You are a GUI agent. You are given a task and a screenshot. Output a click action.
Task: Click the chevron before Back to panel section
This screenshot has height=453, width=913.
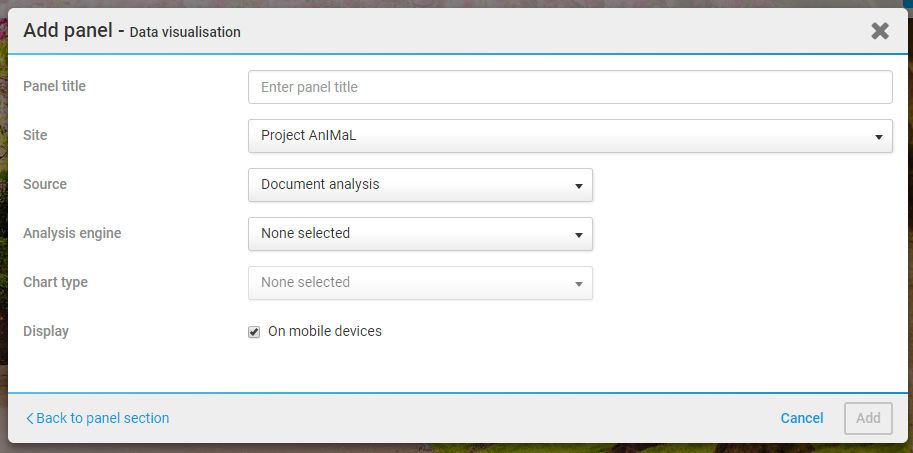29,418
